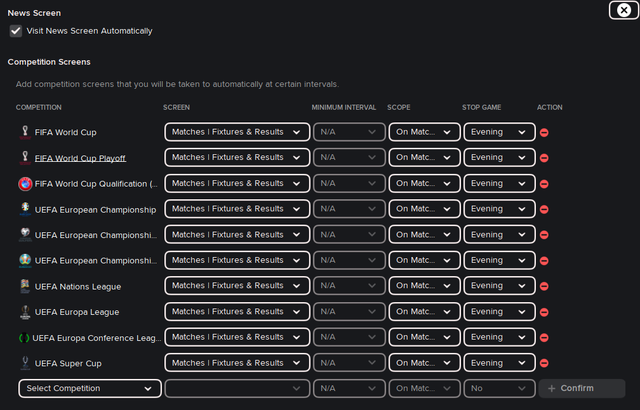
Task: Open the Stop Game 'No' dropdown
Action: tap(499, 388)
